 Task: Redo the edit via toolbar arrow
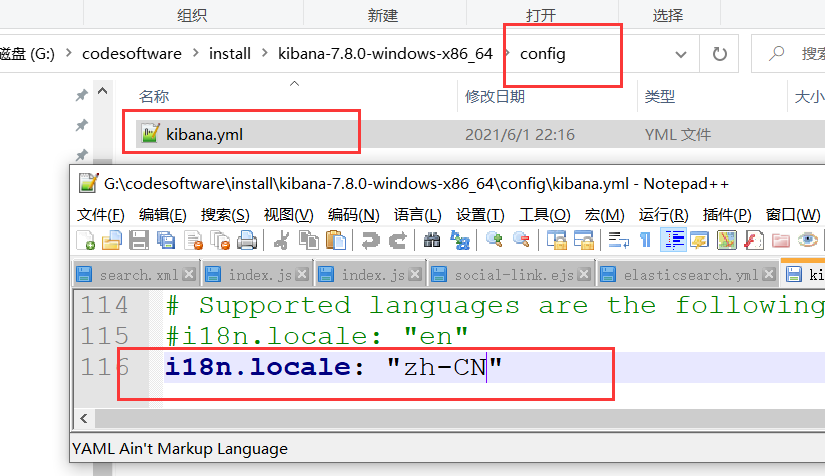(x=398, y=240)
